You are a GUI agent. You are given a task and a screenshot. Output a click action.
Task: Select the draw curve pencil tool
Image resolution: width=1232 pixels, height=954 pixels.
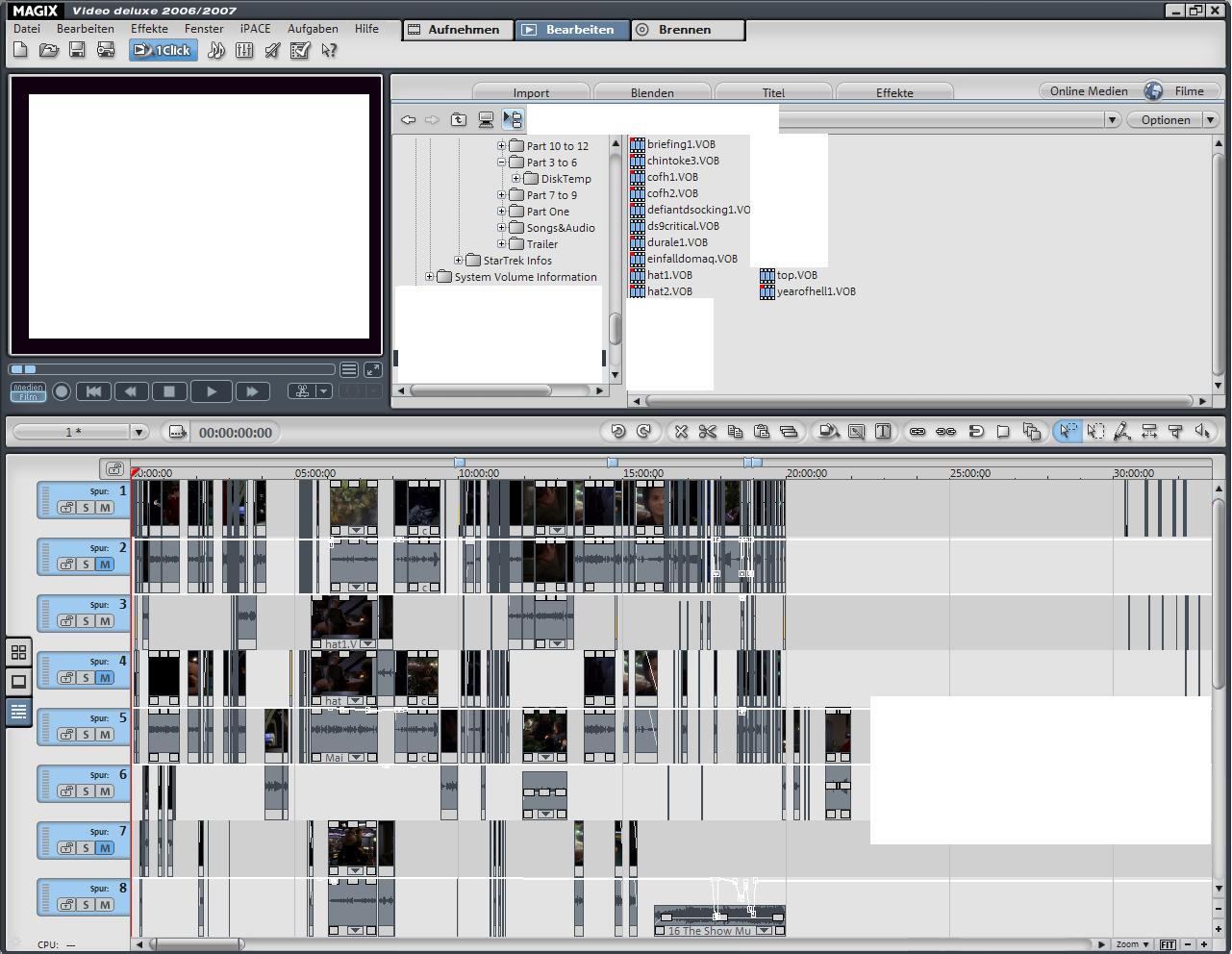click(1121, 432)
